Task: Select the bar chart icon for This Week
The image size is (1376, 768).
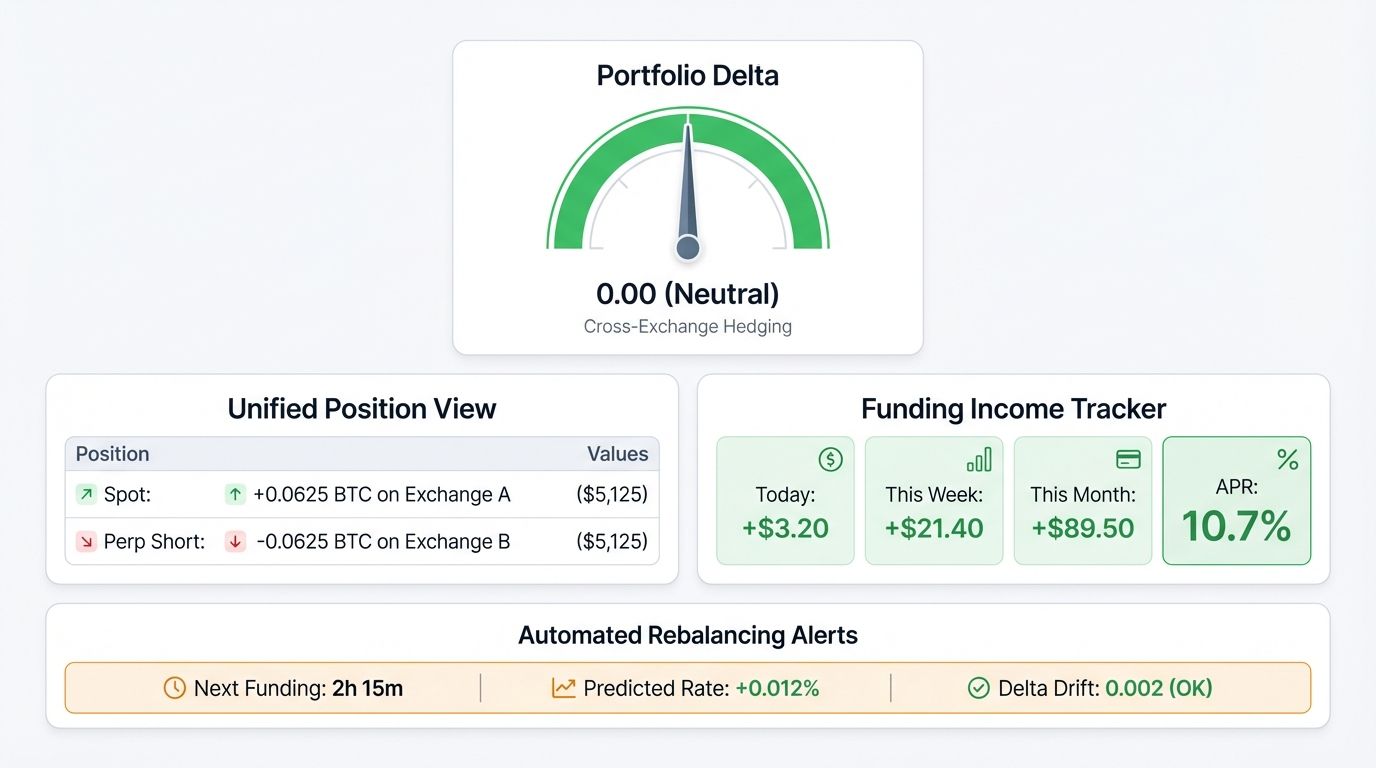Action: pyautogui.click(x=980, y=460)
